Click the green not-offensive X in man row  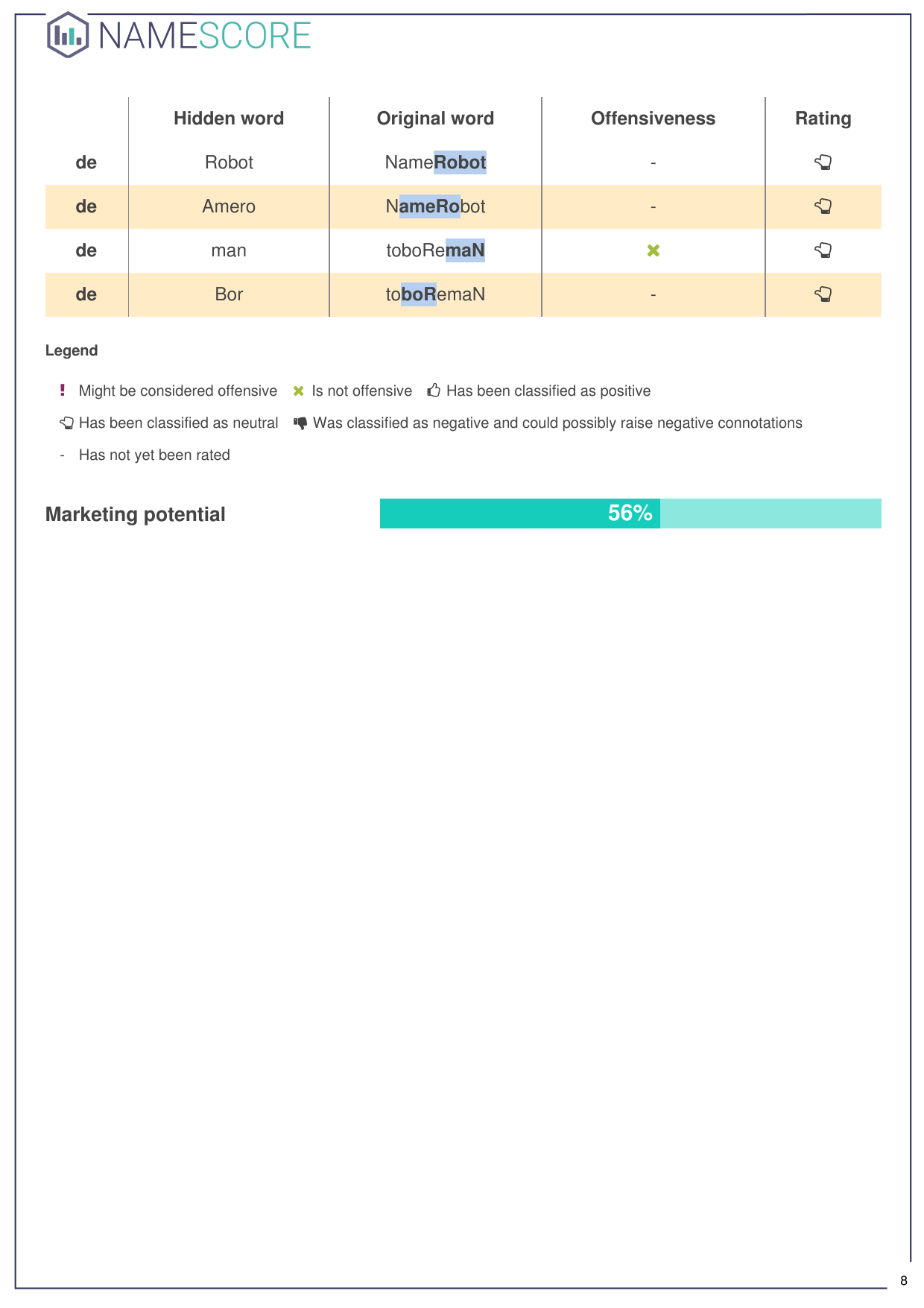654,251
